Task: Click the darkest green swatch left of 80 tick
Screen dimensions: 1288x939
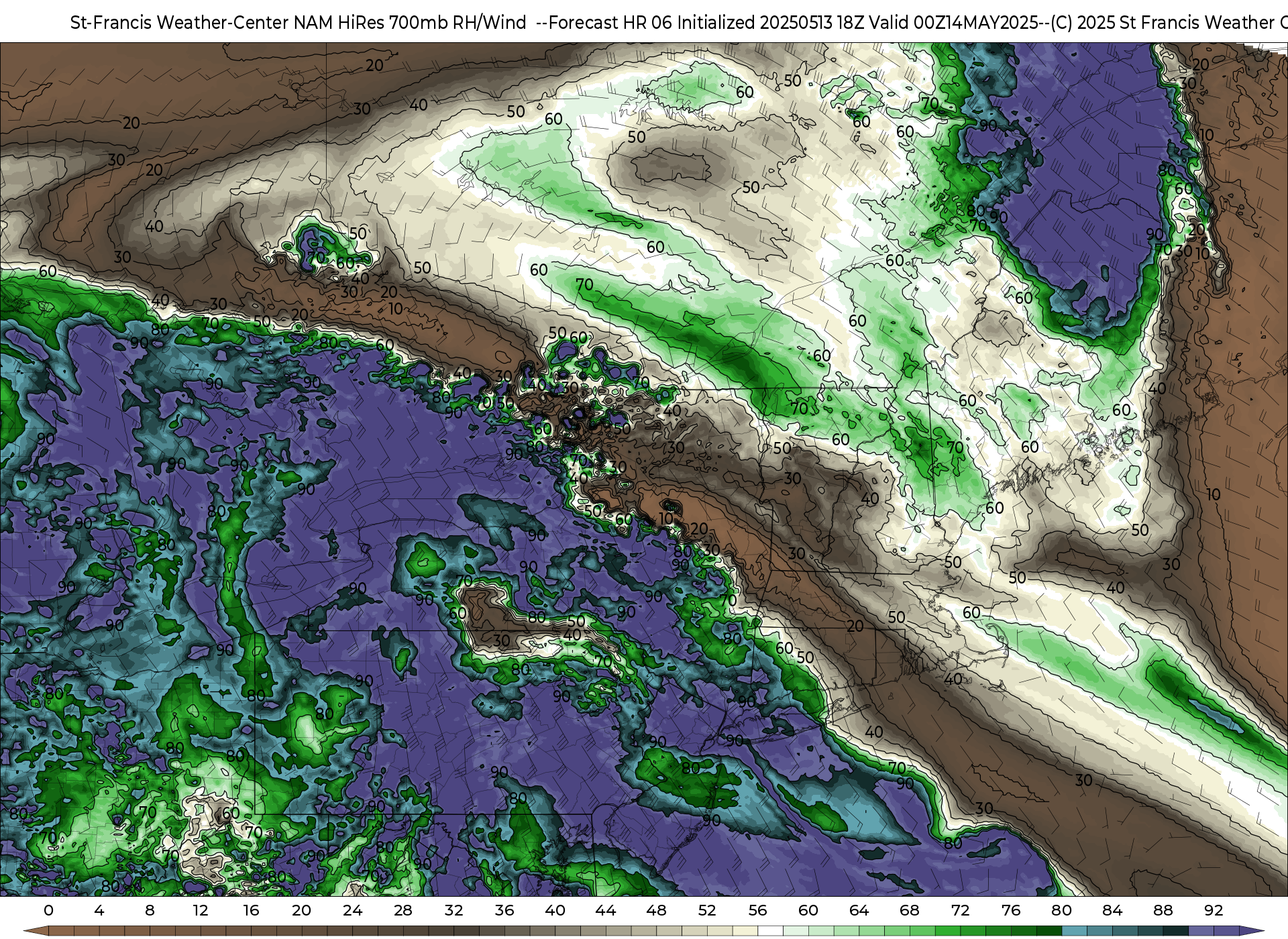Action: tap(1049, 931)
